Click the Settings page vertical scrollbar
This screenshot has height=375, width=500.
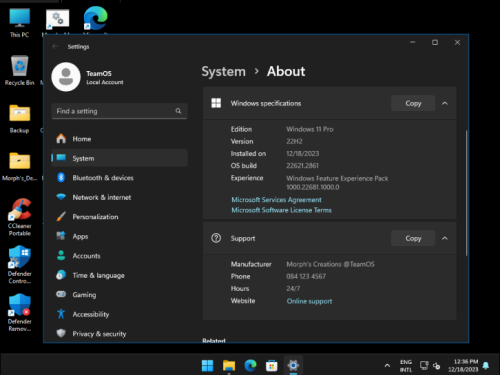466,193
